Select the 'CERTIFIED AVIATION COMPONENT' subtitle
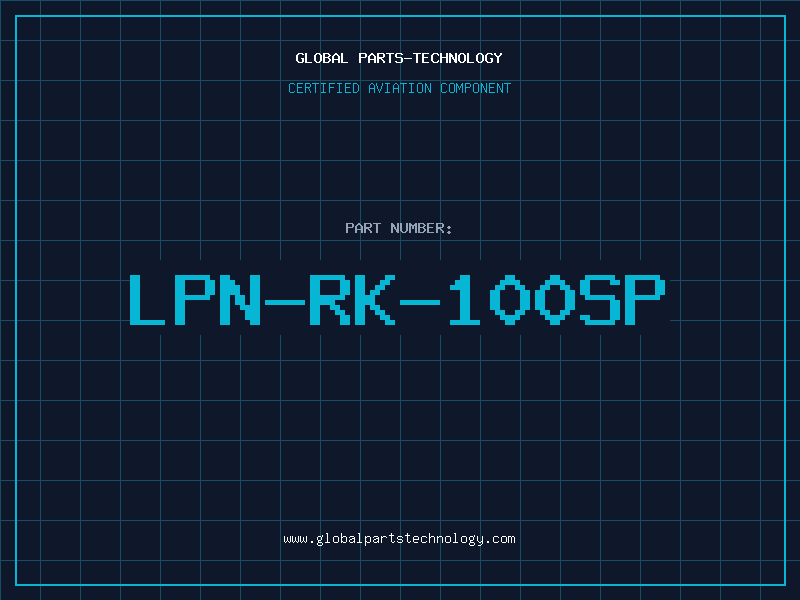Viewport: 800px width, 600px height. (x=399, y=88)
